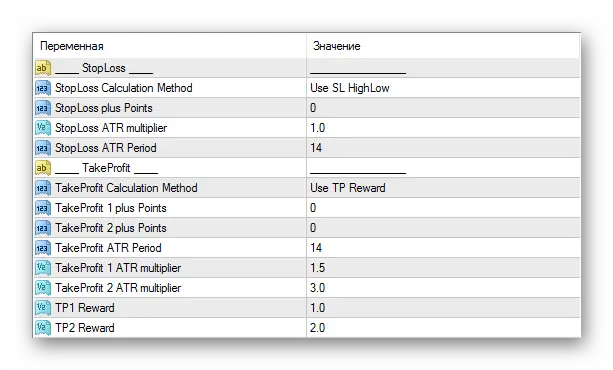Select the integer icon for StopLoss Calculation Method
The width and height of the screenshot is (613, 370).
click(43, 88)
